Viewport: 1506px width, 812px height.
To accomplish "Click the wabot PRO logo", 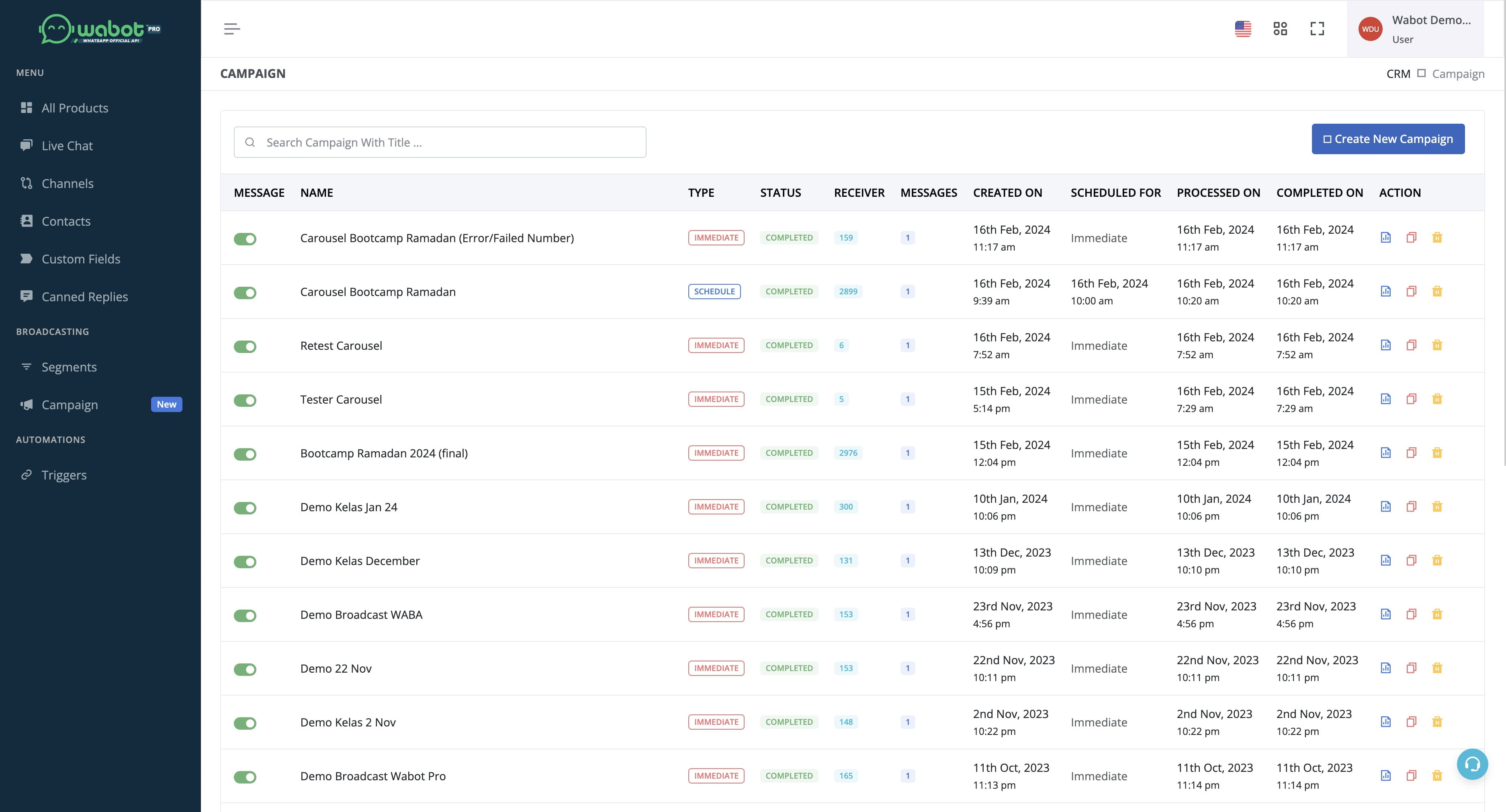I will tap(99, 29).
